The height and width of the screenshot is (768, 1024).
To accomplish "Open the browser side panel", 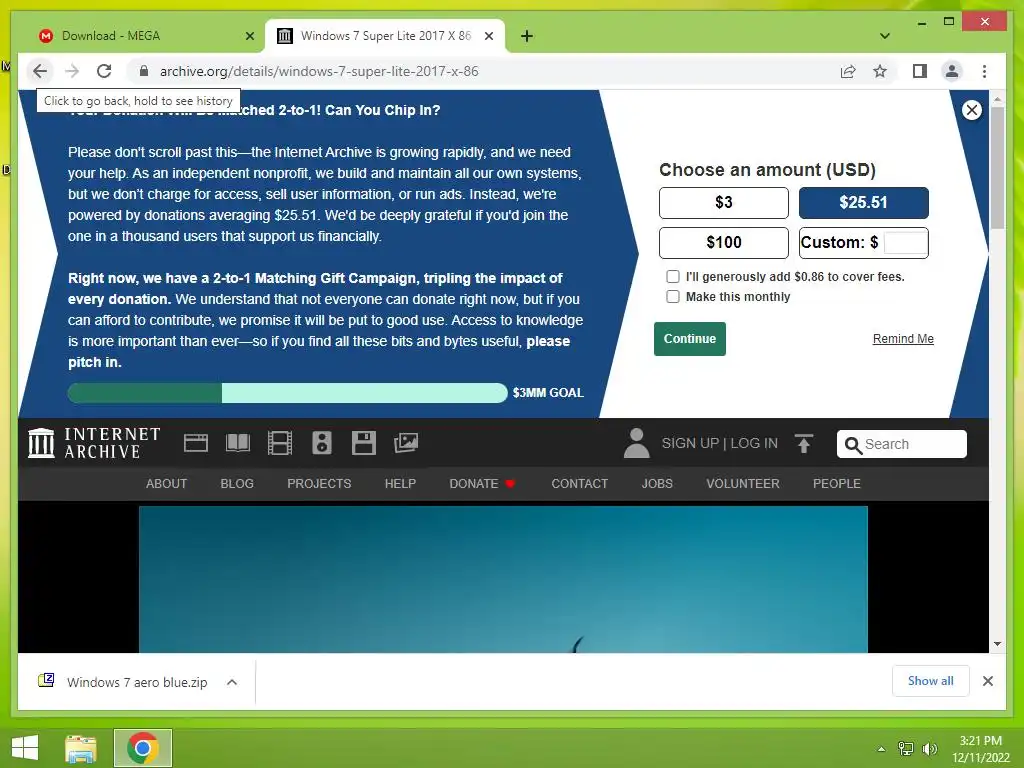I will coord(920,71).
